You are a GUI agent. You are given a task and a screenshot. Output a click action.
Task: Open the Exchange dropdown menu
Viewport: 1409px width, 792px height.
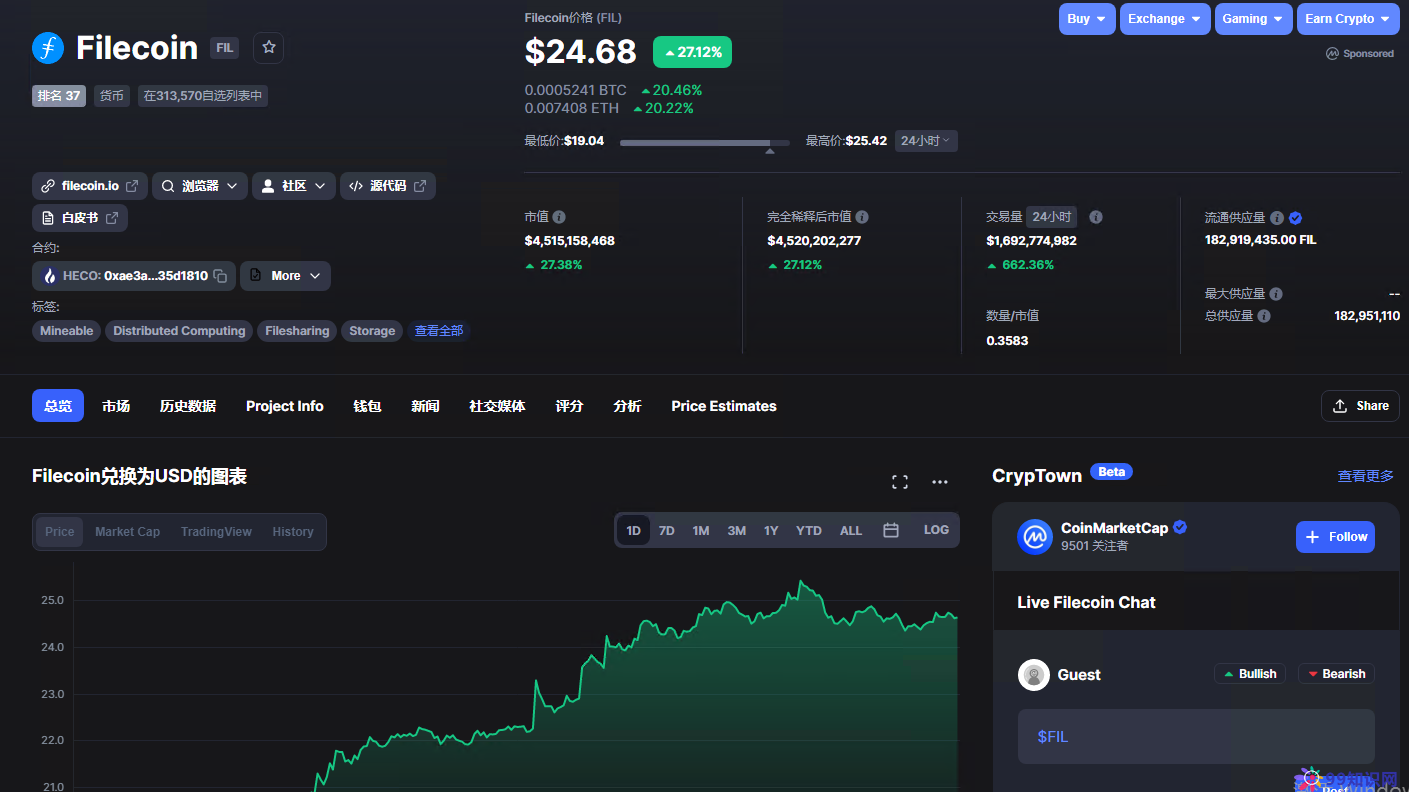1165,19
